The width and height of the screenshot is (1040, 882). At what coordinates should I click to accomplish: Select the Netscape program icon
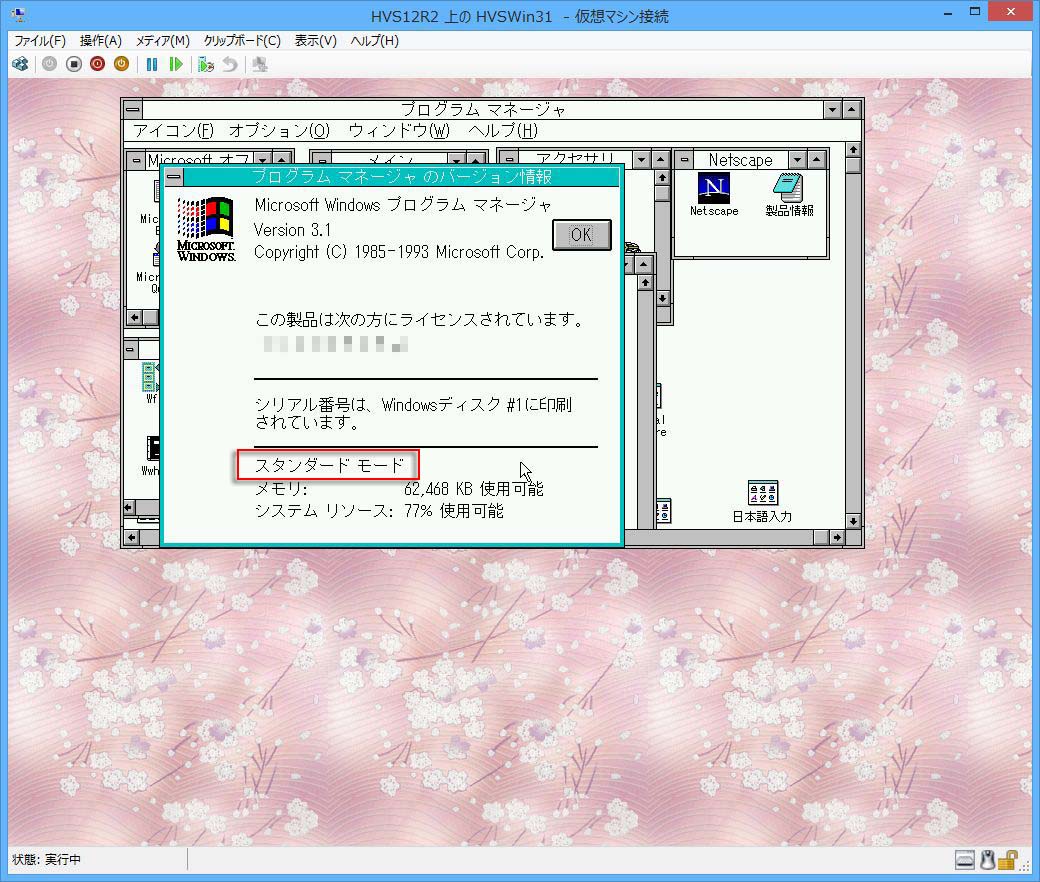714,194
